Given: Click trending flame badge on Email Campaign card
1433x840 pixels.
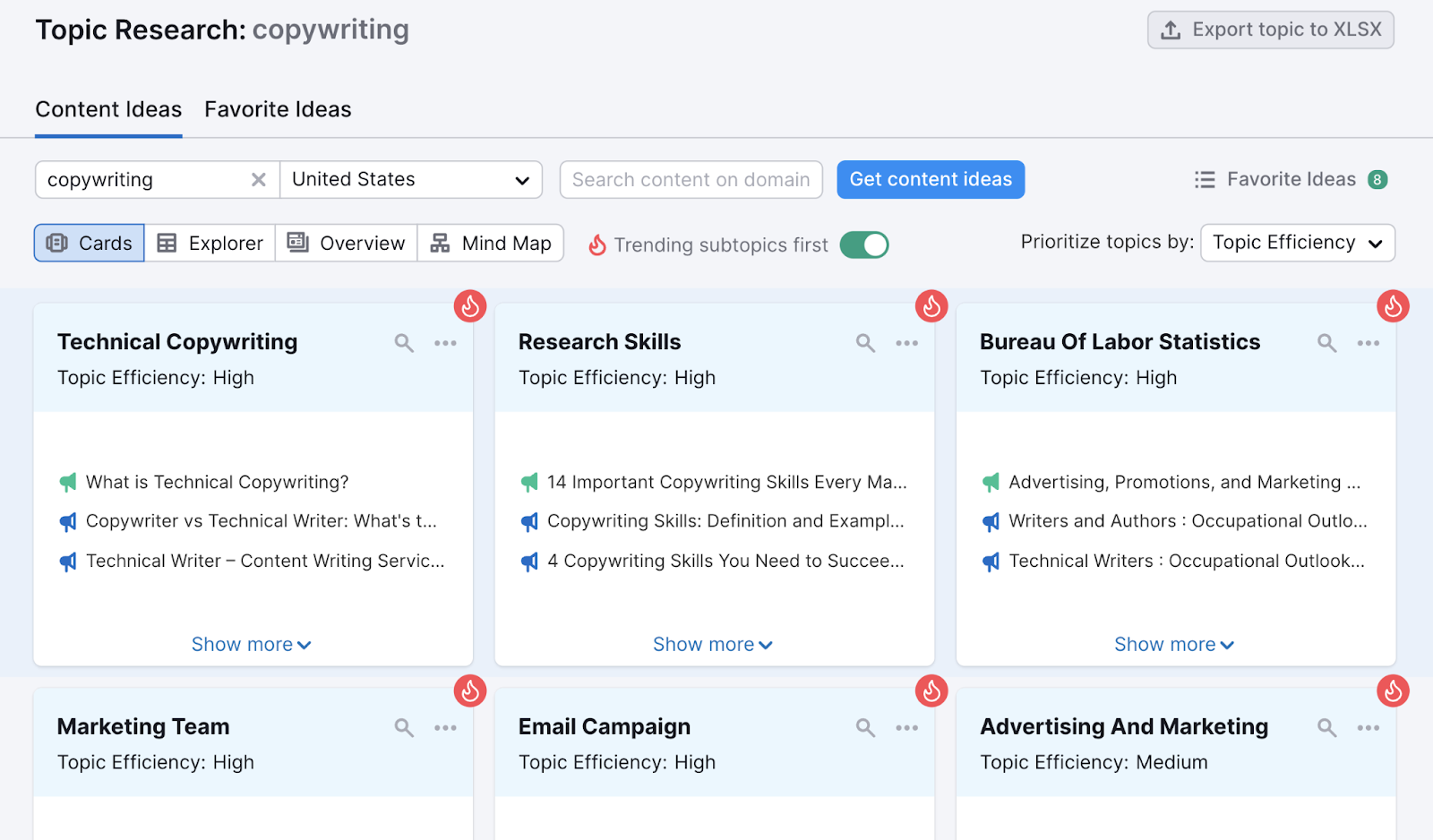Looking at the screenshot, I should (x=931, y=690).
